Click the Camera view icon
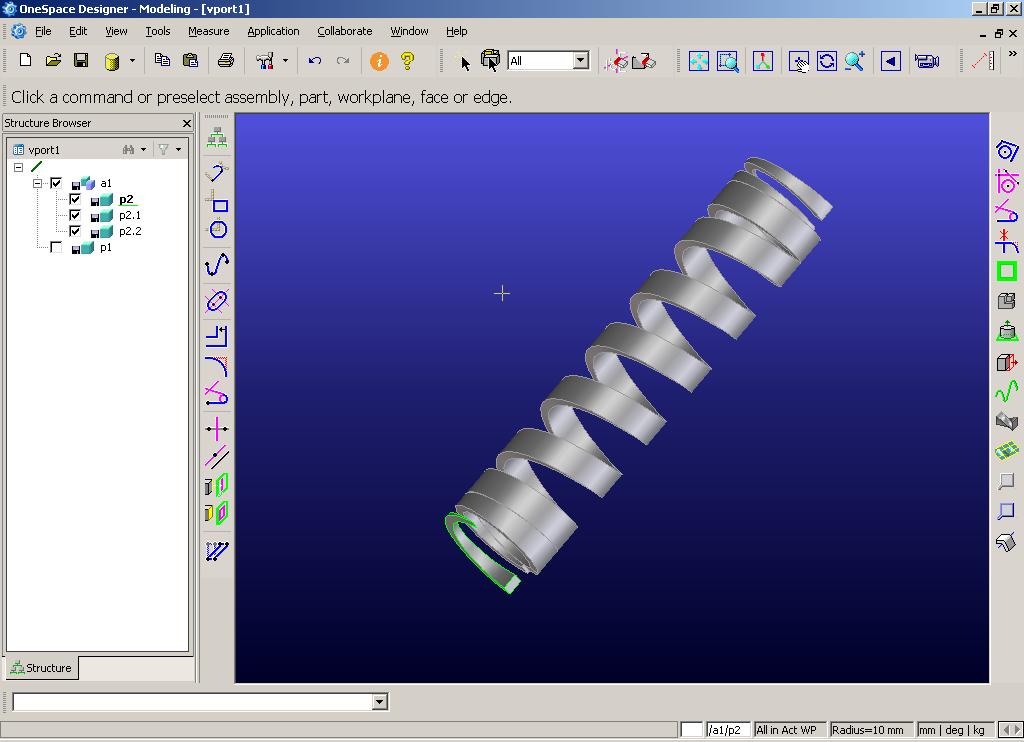The image size is (1024, 742). pyautogui.click(x=926, y=61)
